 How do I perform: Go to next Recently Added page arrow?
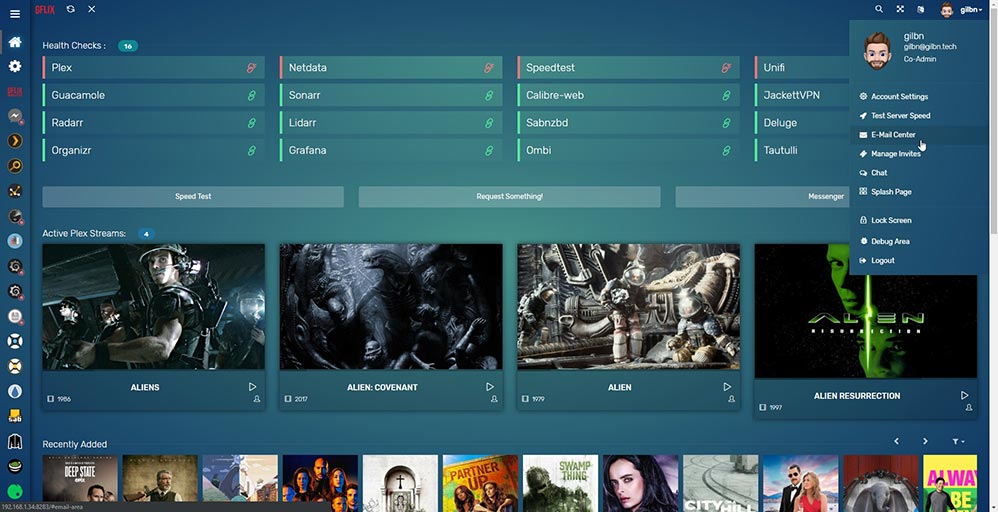[x=925, y=441]
